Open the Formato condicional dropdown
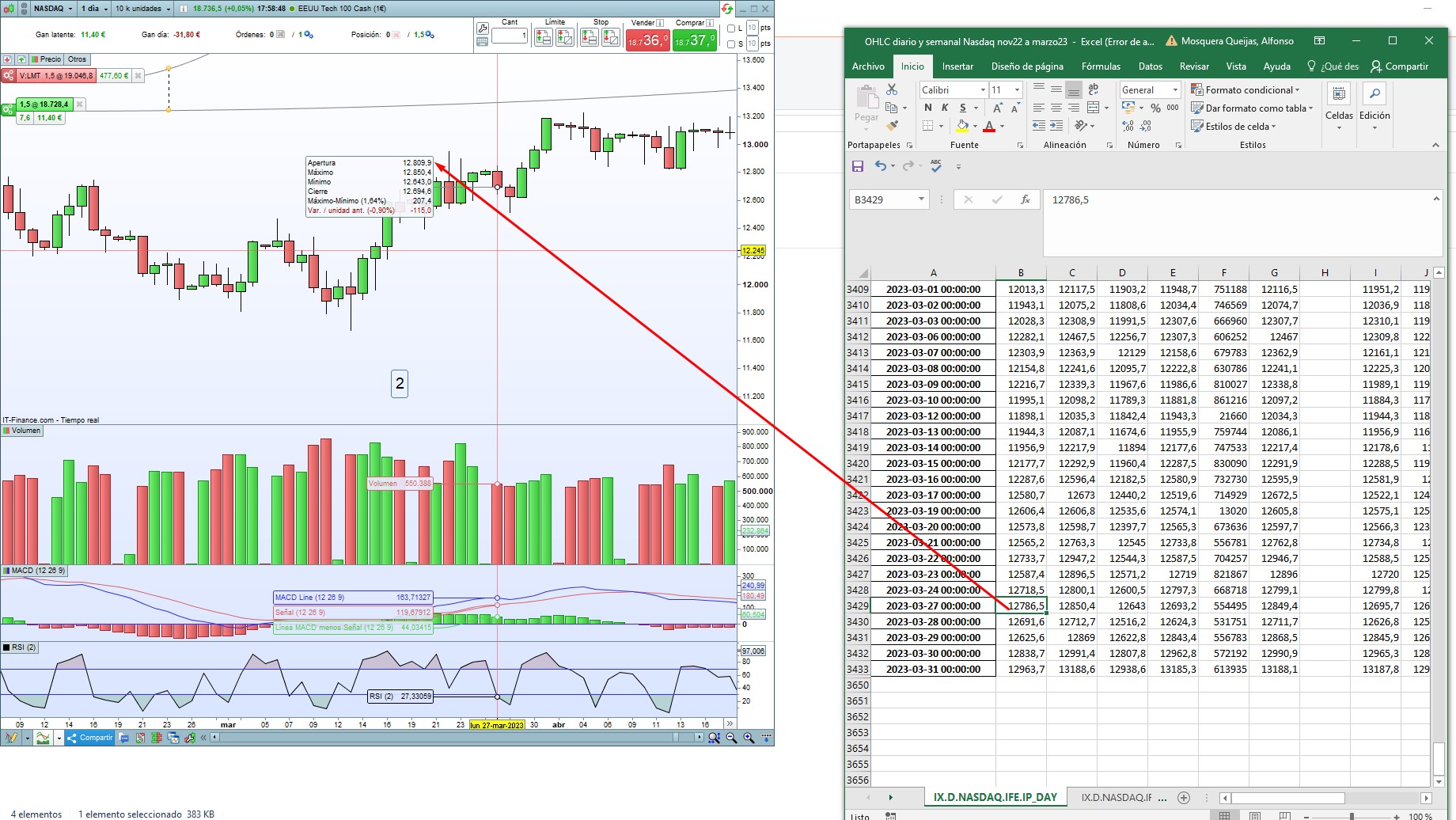This screenshot has width=1456, height=820. [x=1246, y=90]
